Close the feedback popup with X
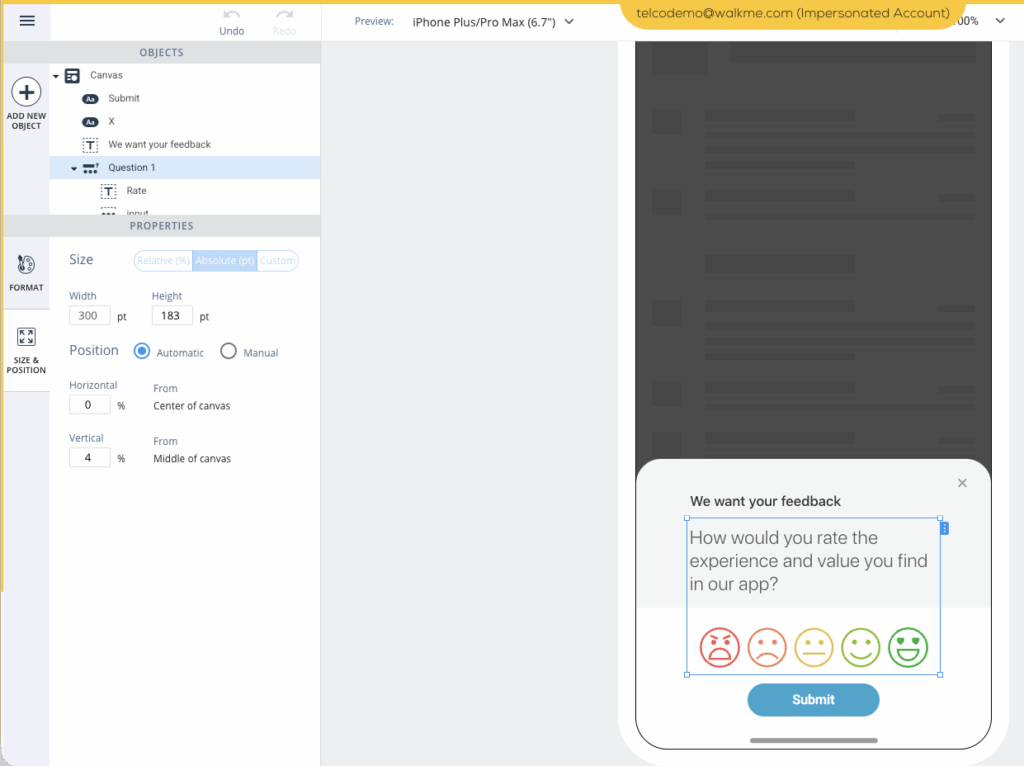Image resolution: width=1024 pixels, height=766 pixels. click(x=962, y=483)
